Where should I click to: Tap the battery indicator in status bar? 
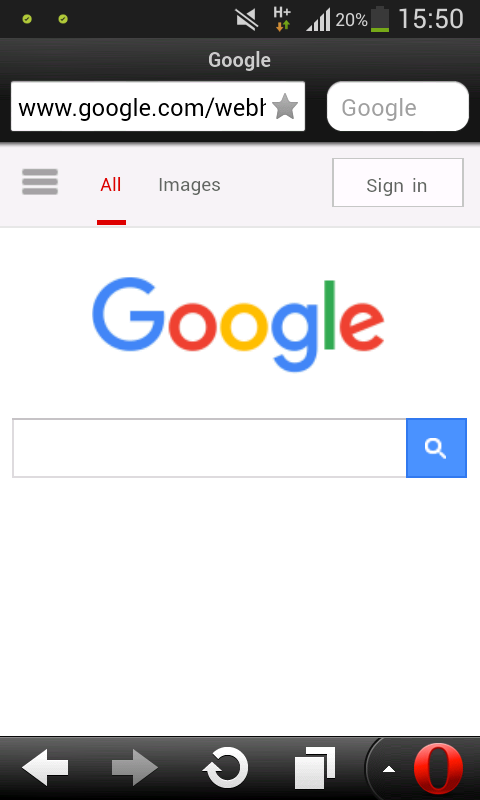(380, 19)
